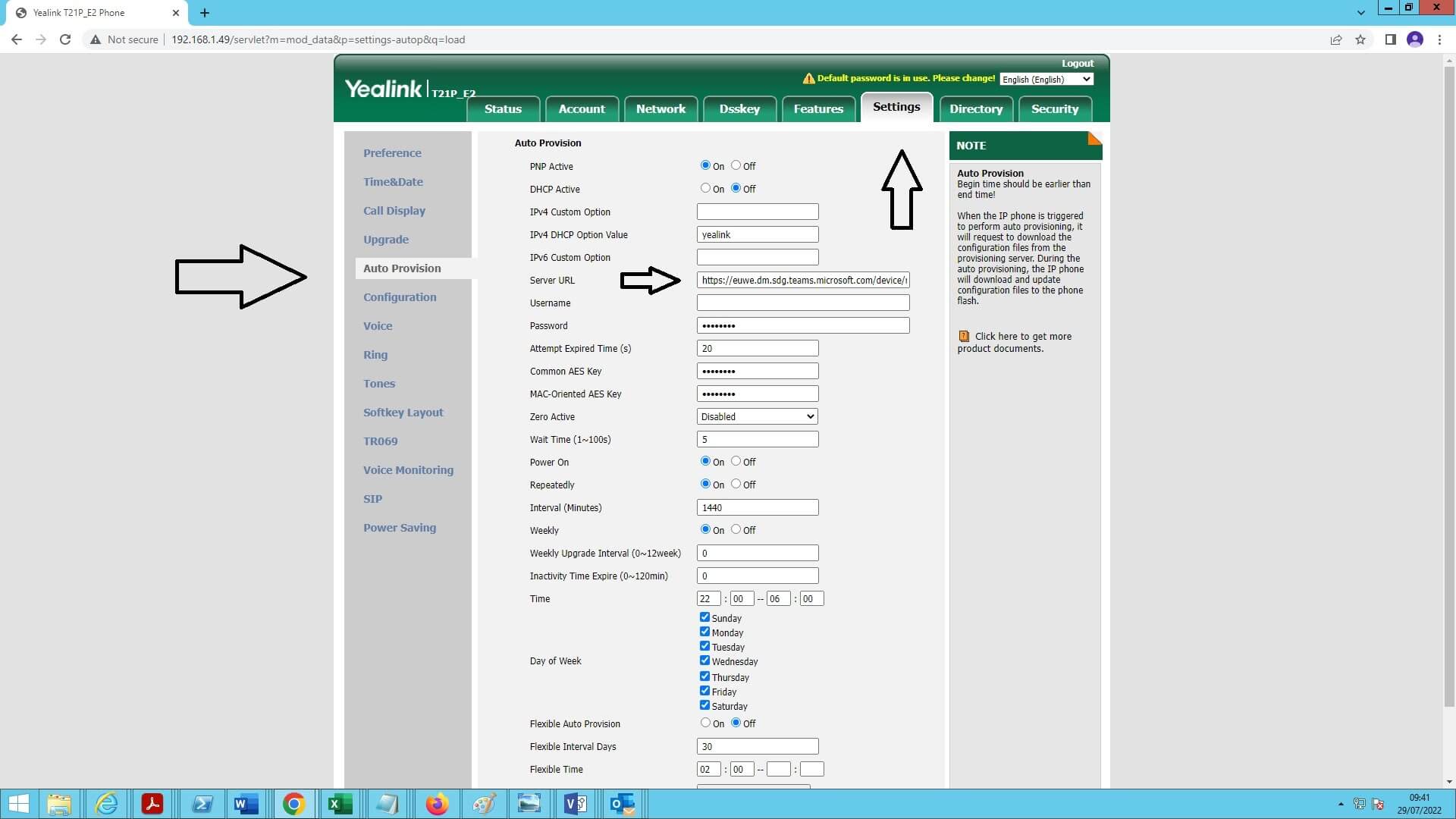Click the Chrome profile avatar icon
Image resolution: width=1456 pixels, height=819 pixels.
pyautogui.click(x=1415, y=39)
